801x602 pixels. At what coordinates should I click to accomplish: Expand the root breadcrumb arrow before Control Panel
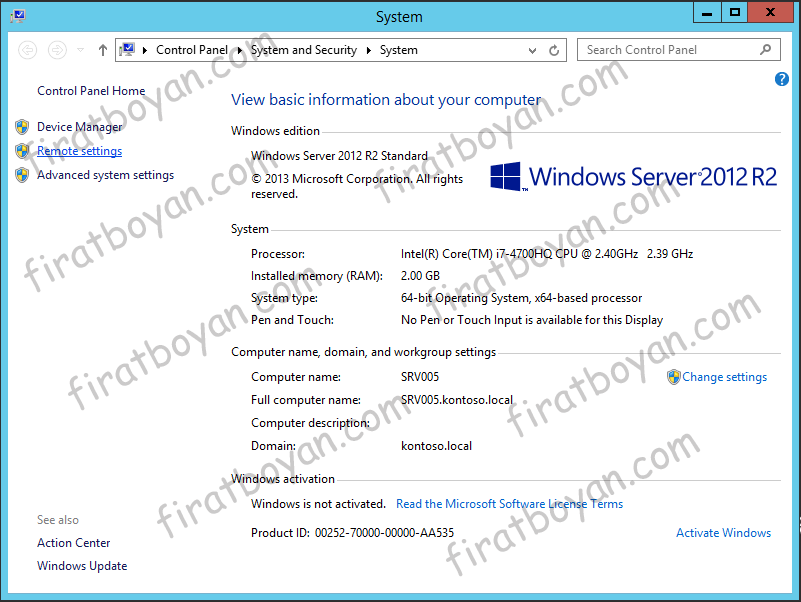(x=145, y=50)
